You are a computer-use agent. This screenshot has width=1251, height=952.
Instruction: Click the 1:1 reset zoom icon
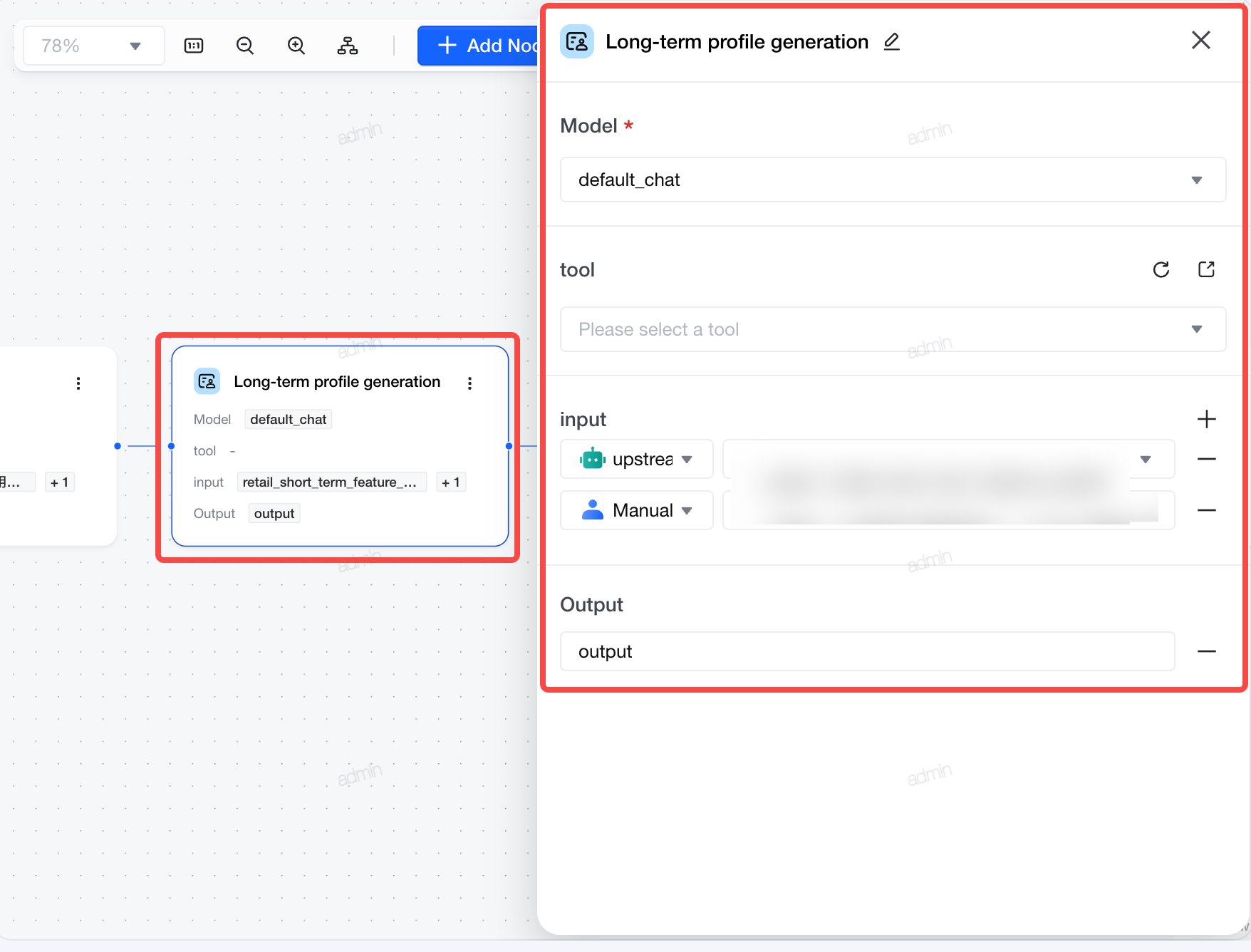click(194, 46)
